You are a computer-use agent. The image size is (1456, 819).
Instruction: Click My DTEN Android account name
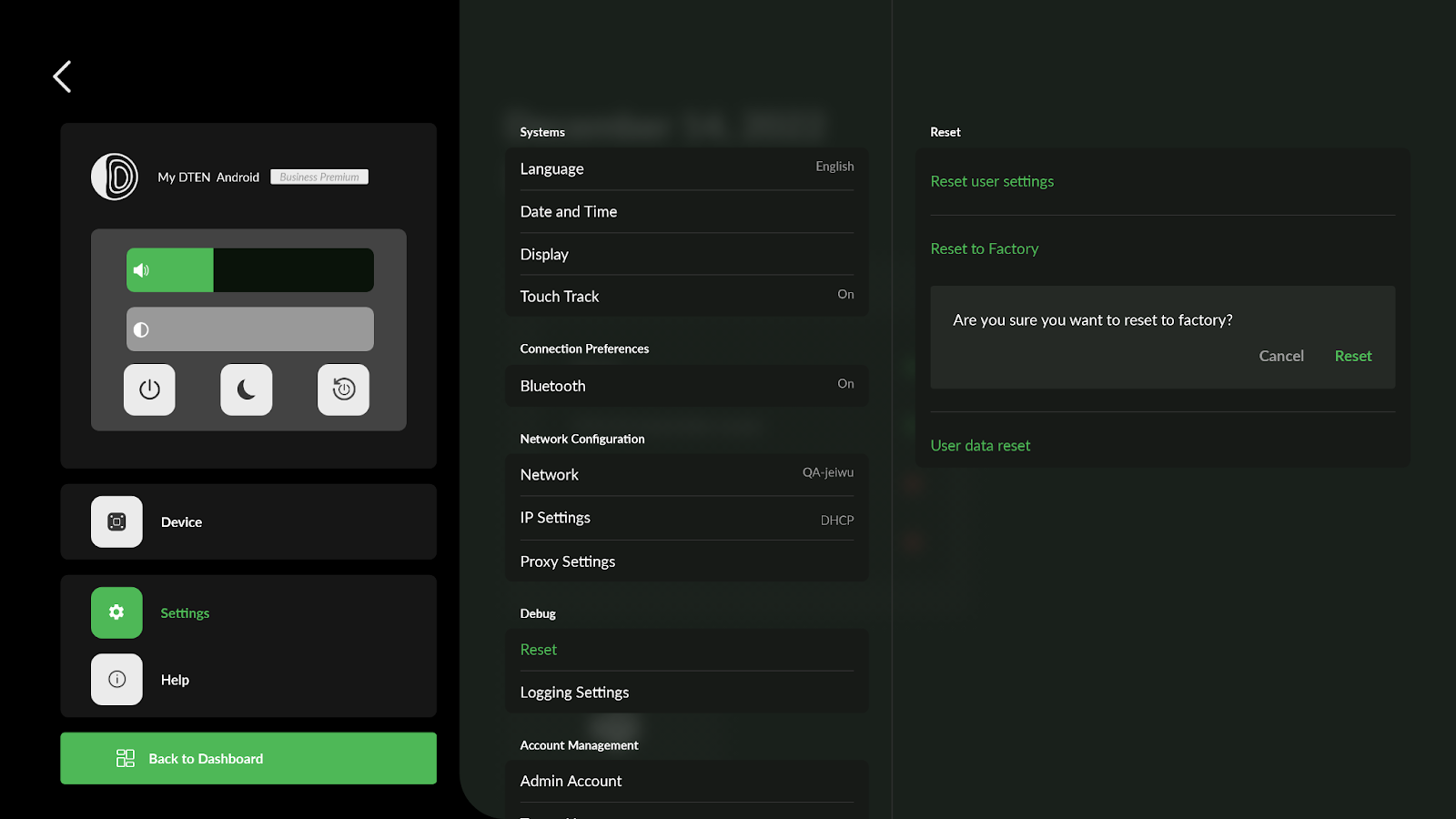coord(208,177)
